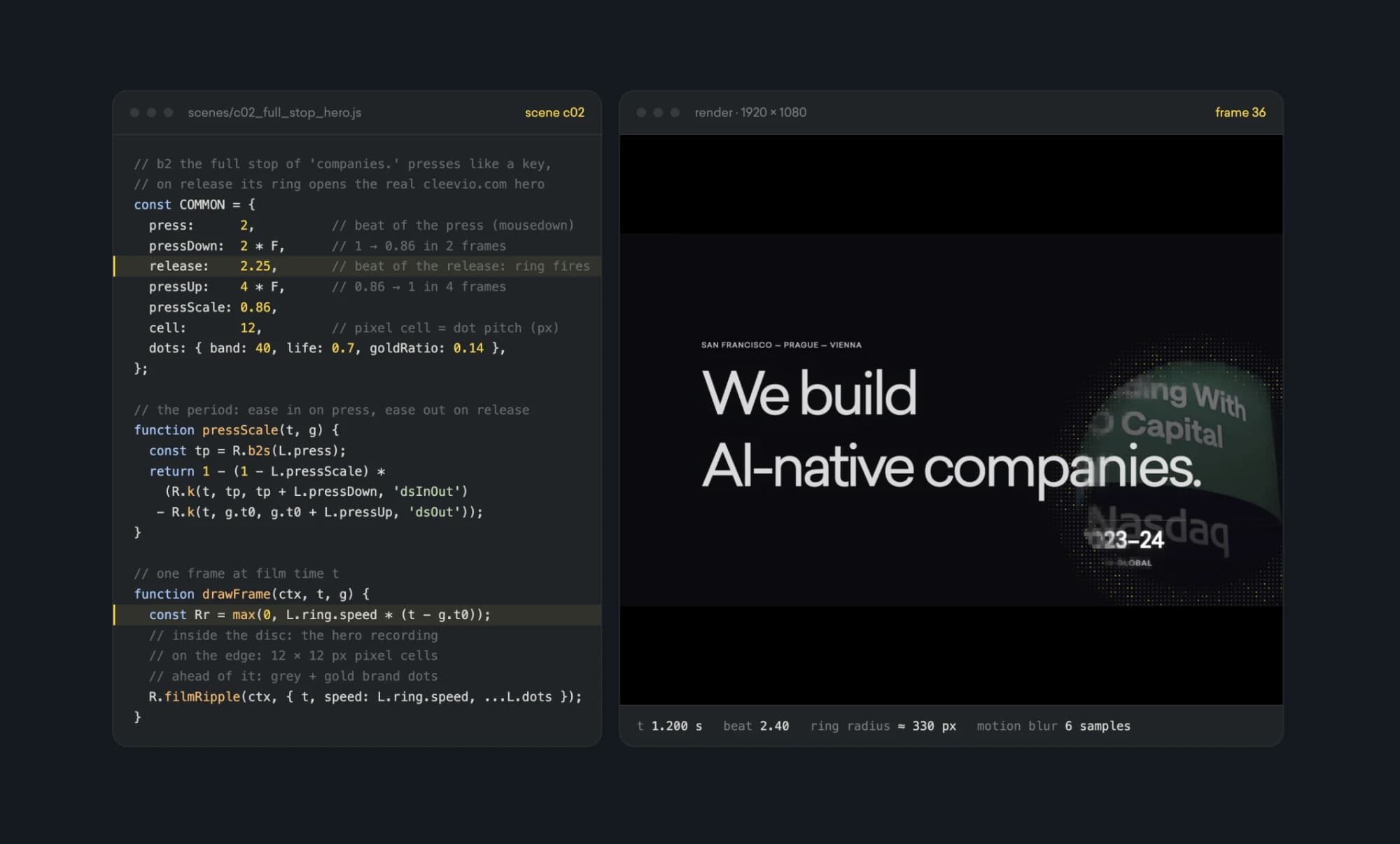Click the 'R.filmRipple(ctx, ...' line
The height and width of the screenshot is (844, 1400).
[365, 696]
